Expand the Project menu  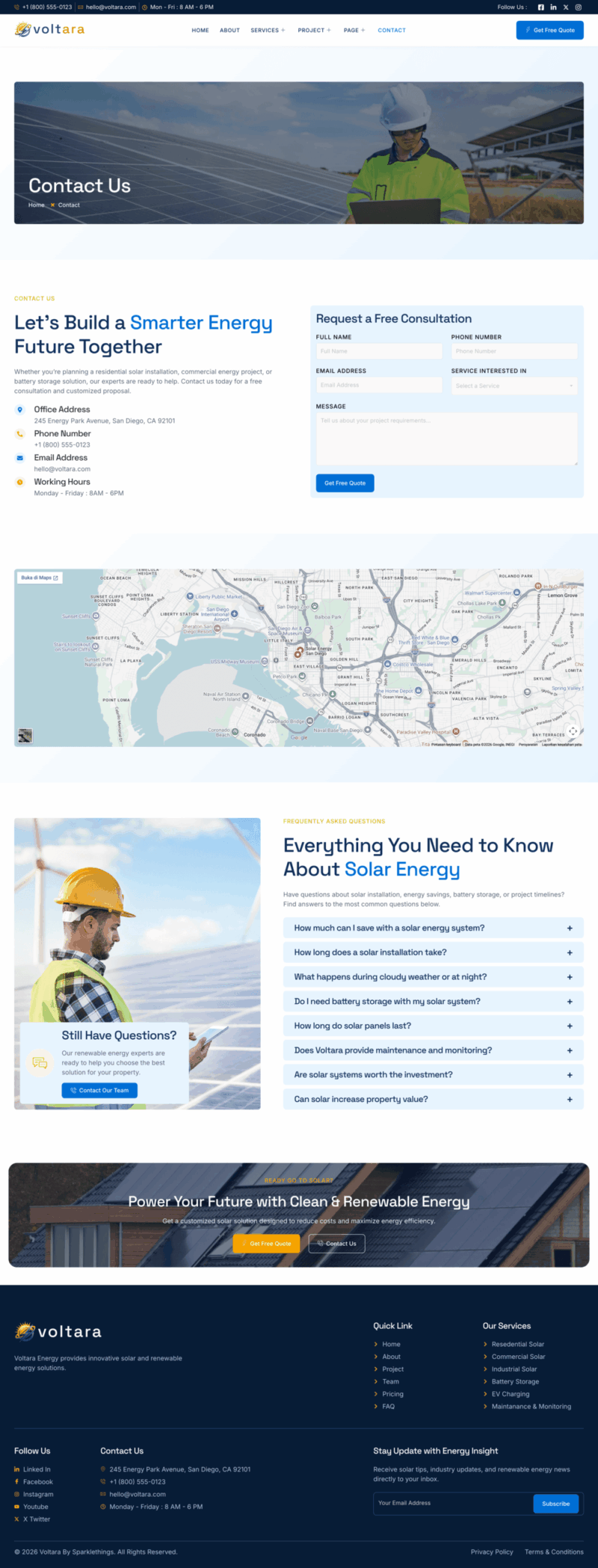314,31
